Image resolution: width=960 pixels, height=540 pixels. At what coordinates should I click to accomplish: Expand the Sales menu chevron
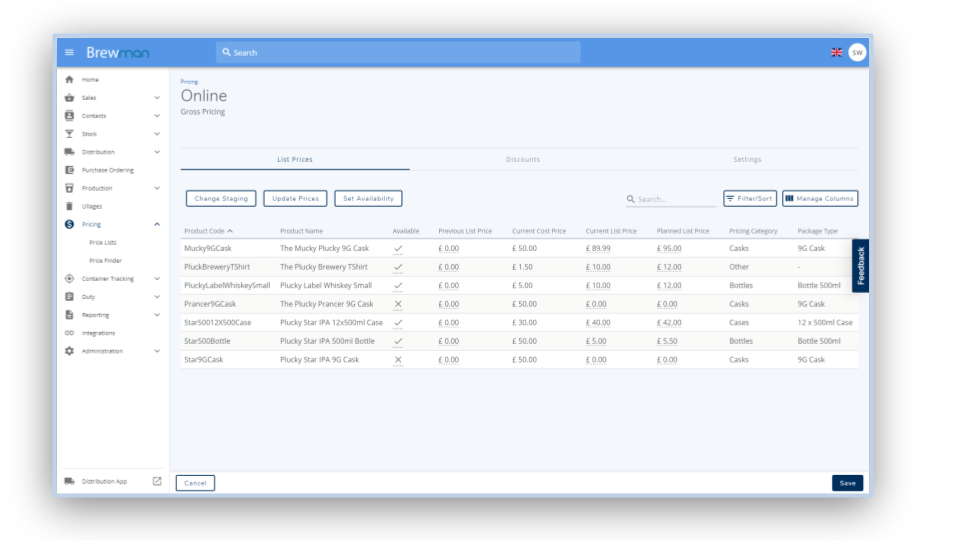(157, 97)
